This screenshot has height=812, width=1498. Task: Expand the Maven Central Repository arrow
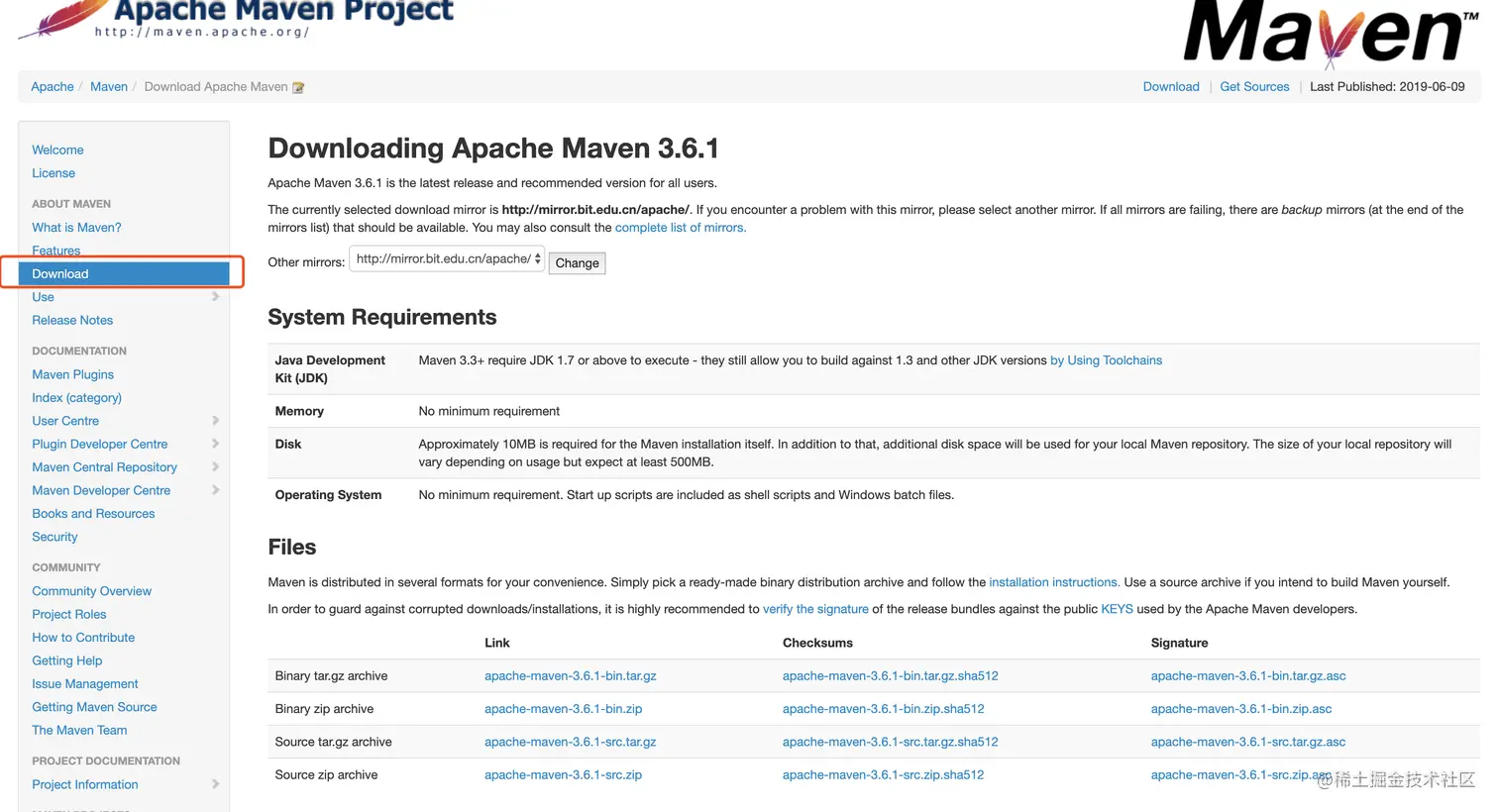(x=215, y=467)
